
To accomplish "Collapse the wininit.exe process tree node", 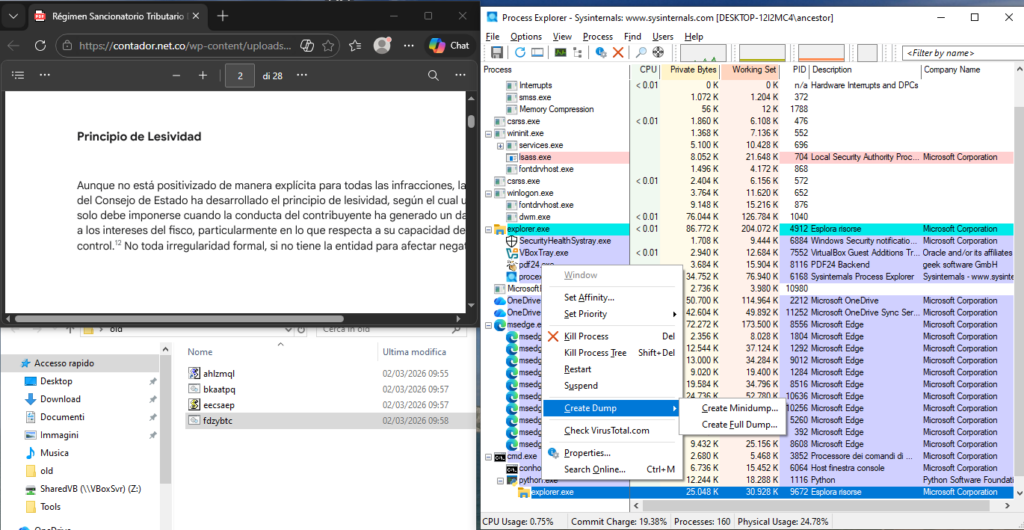I will (x=488, y=133).
